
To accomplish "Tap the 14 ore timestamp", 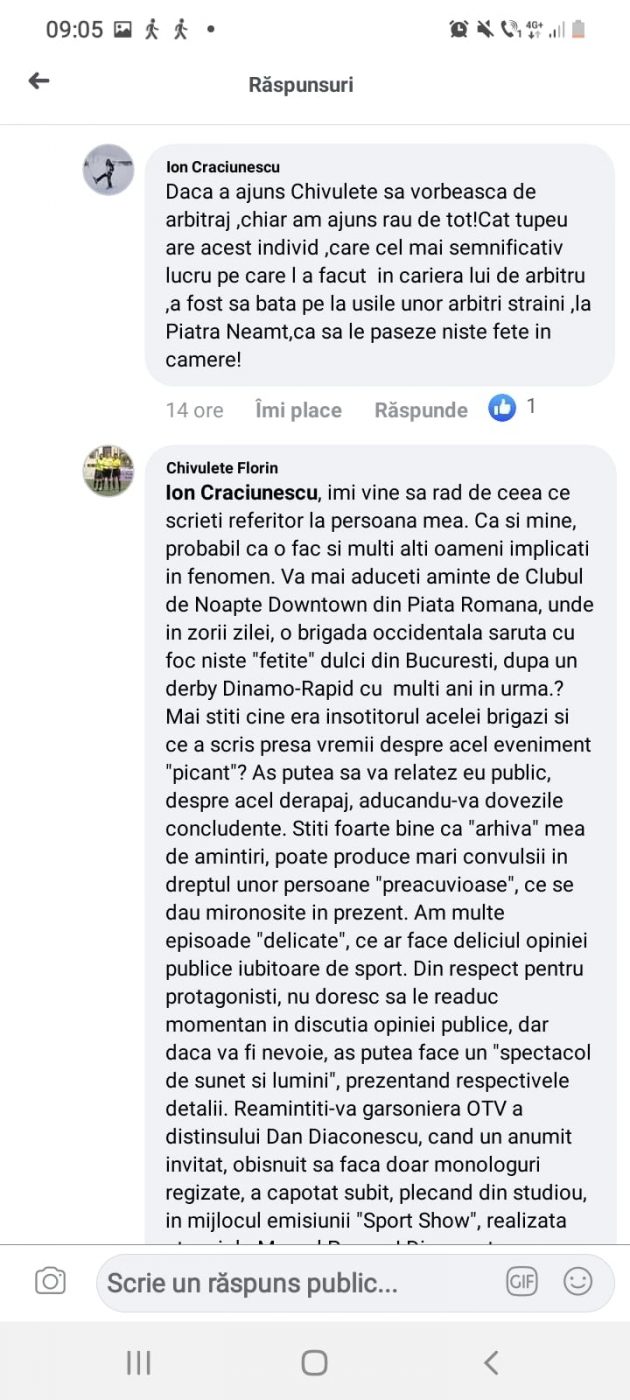I will (x=194, y=410).
